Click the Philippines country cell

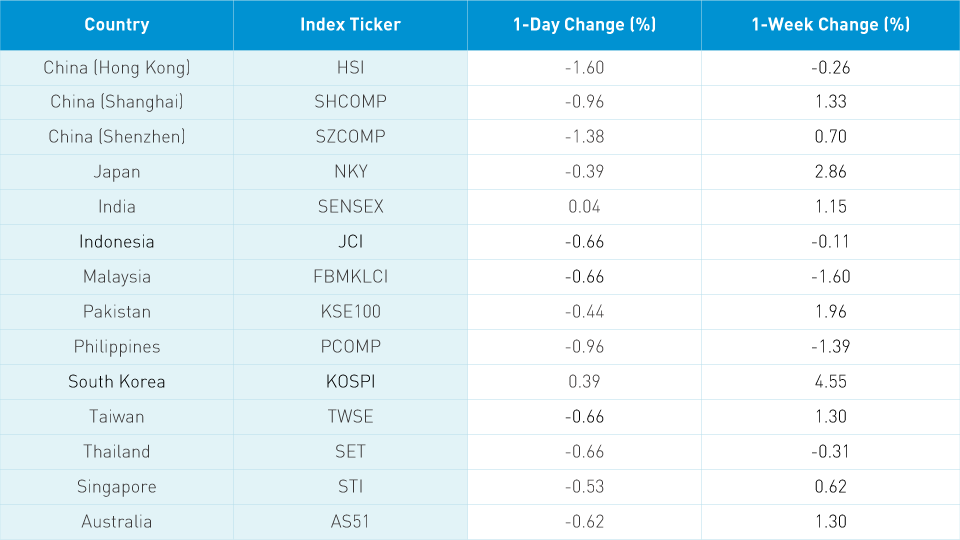point(117,347)
